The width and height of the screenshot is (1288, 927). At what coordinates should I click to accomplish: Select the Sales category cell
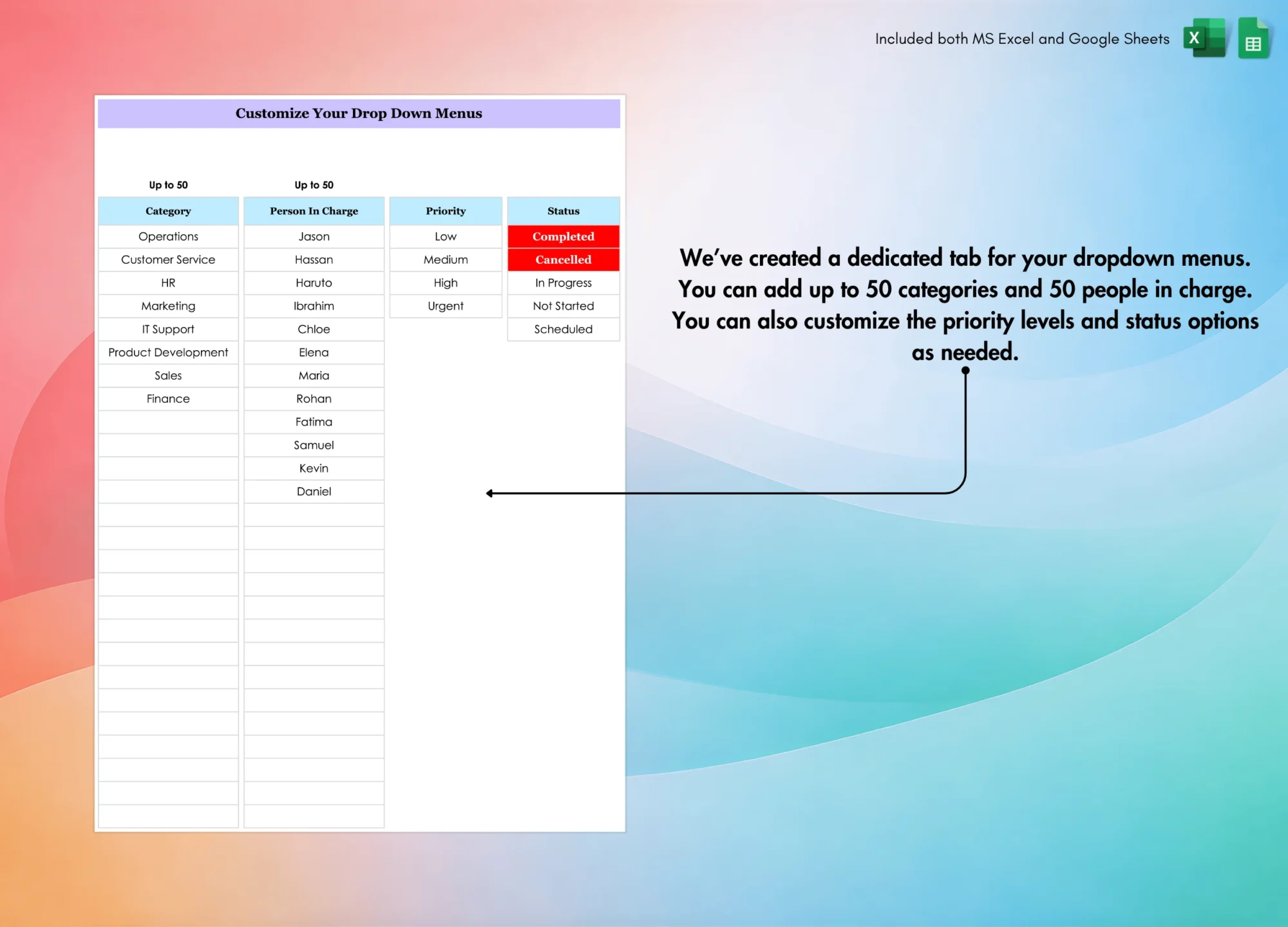[168, 375]
